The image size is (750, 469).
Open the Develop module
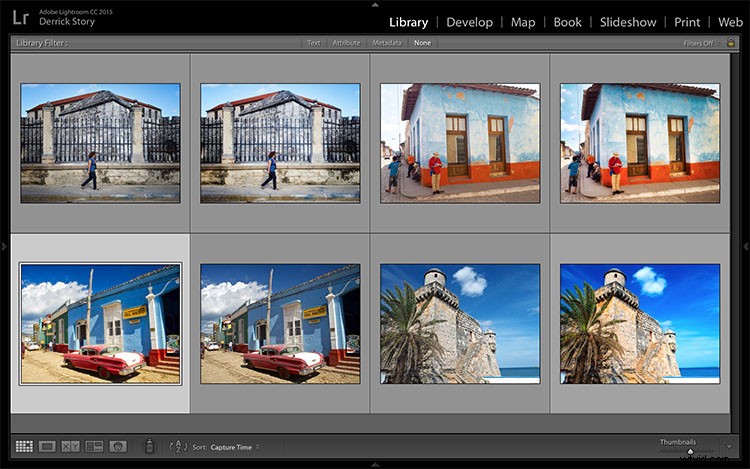point(469,22)
